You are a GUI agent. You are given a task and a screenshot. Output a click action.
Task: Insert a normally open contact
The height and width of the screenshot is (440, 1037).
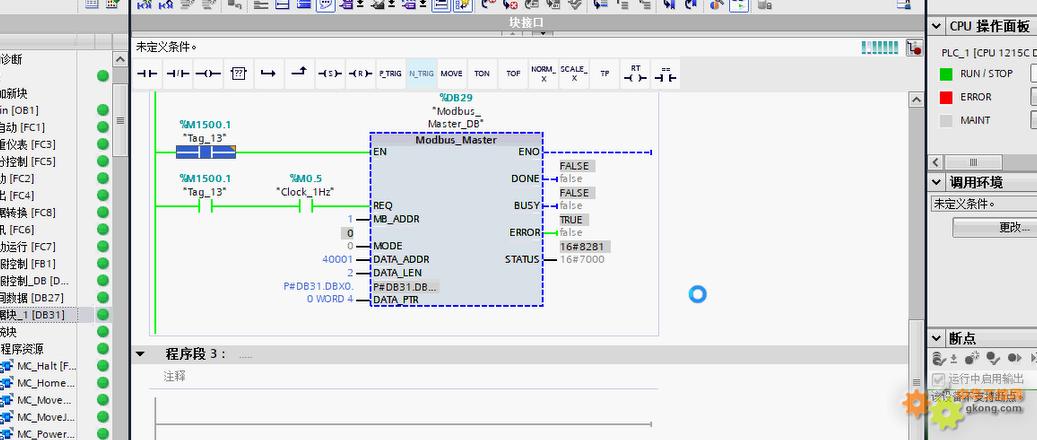148,74
